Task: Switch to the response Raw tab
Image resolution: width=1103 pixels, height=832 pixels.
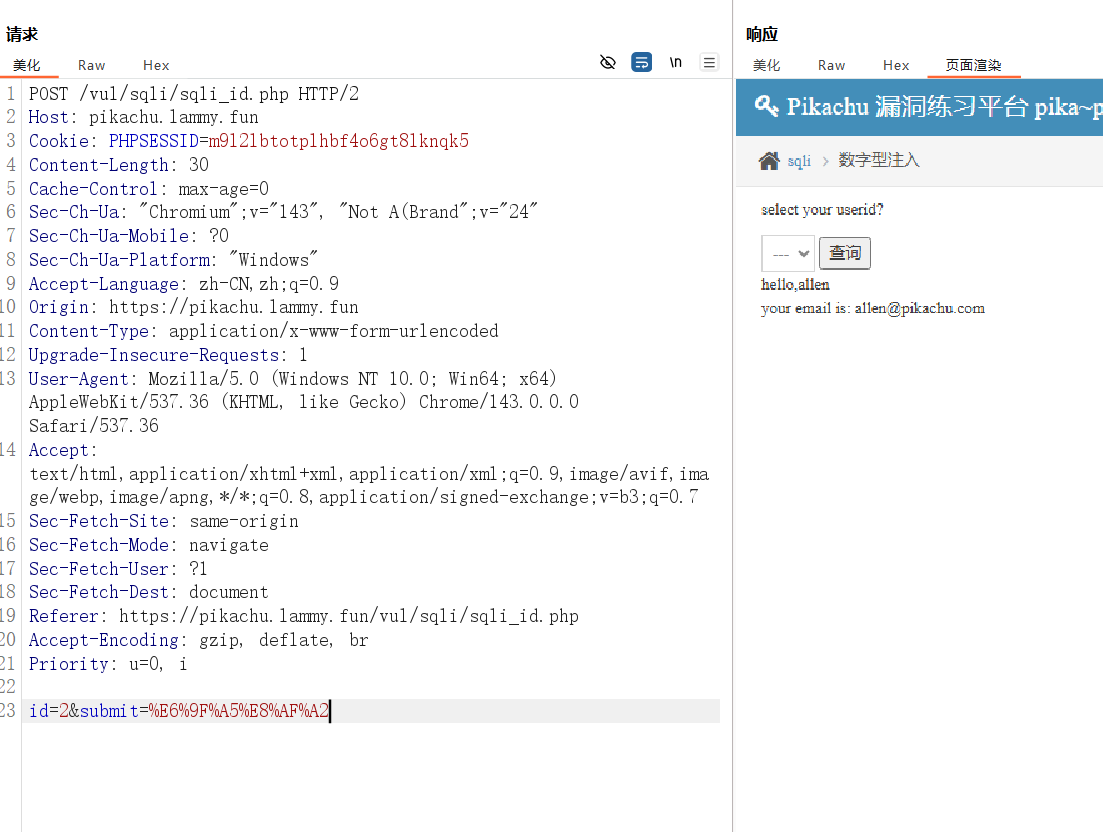Action: pos(831,65)
